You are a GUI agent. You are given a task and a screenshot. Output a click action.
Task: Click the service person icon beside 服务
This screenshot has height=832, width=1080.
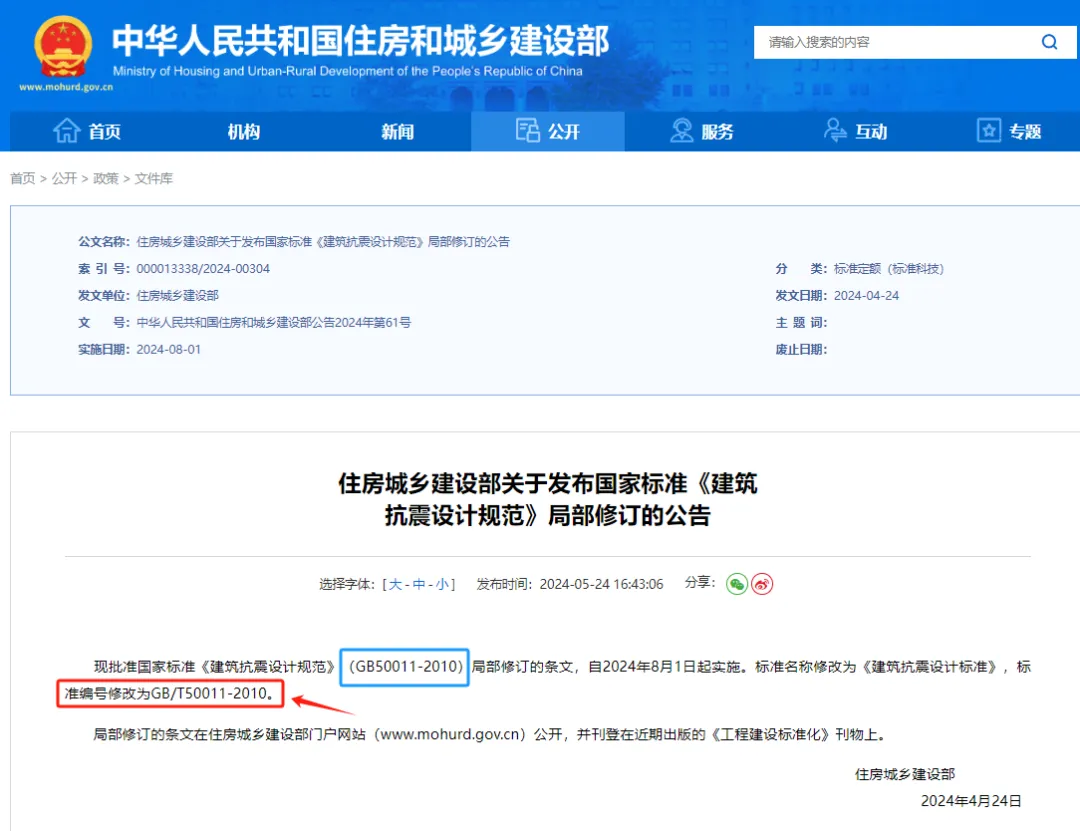[681, 130]
